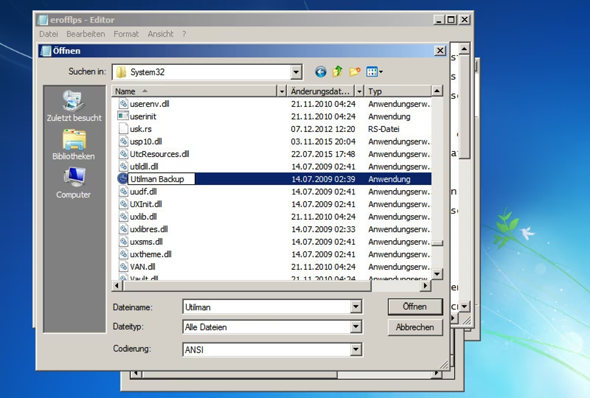Image resolution: width=590 pixels, height=398 pixels.
Task: Click file list scroll right arrow
Action: pyautogui.click(x=425, y=286)
